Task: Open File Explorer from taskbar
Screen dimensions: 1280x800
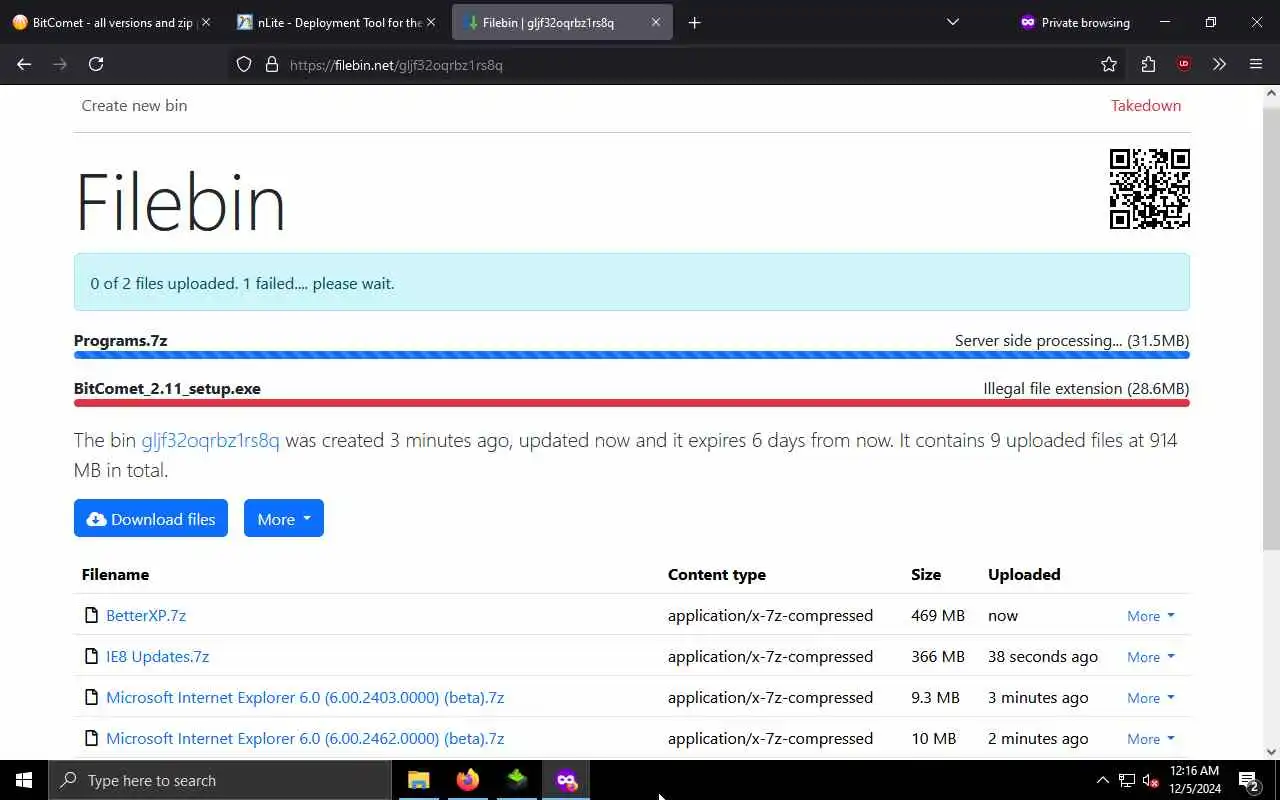Action: point(419,780)
